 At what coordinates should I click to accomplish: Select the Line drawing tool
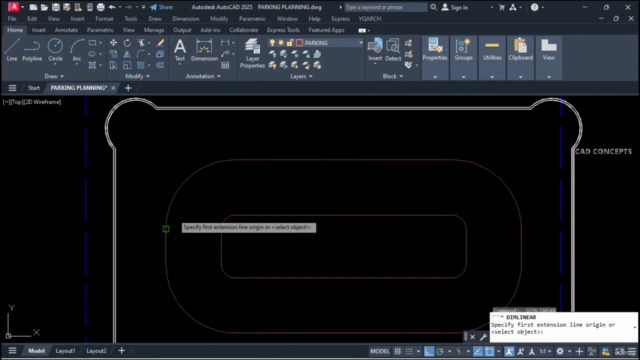tap(12, 50)
